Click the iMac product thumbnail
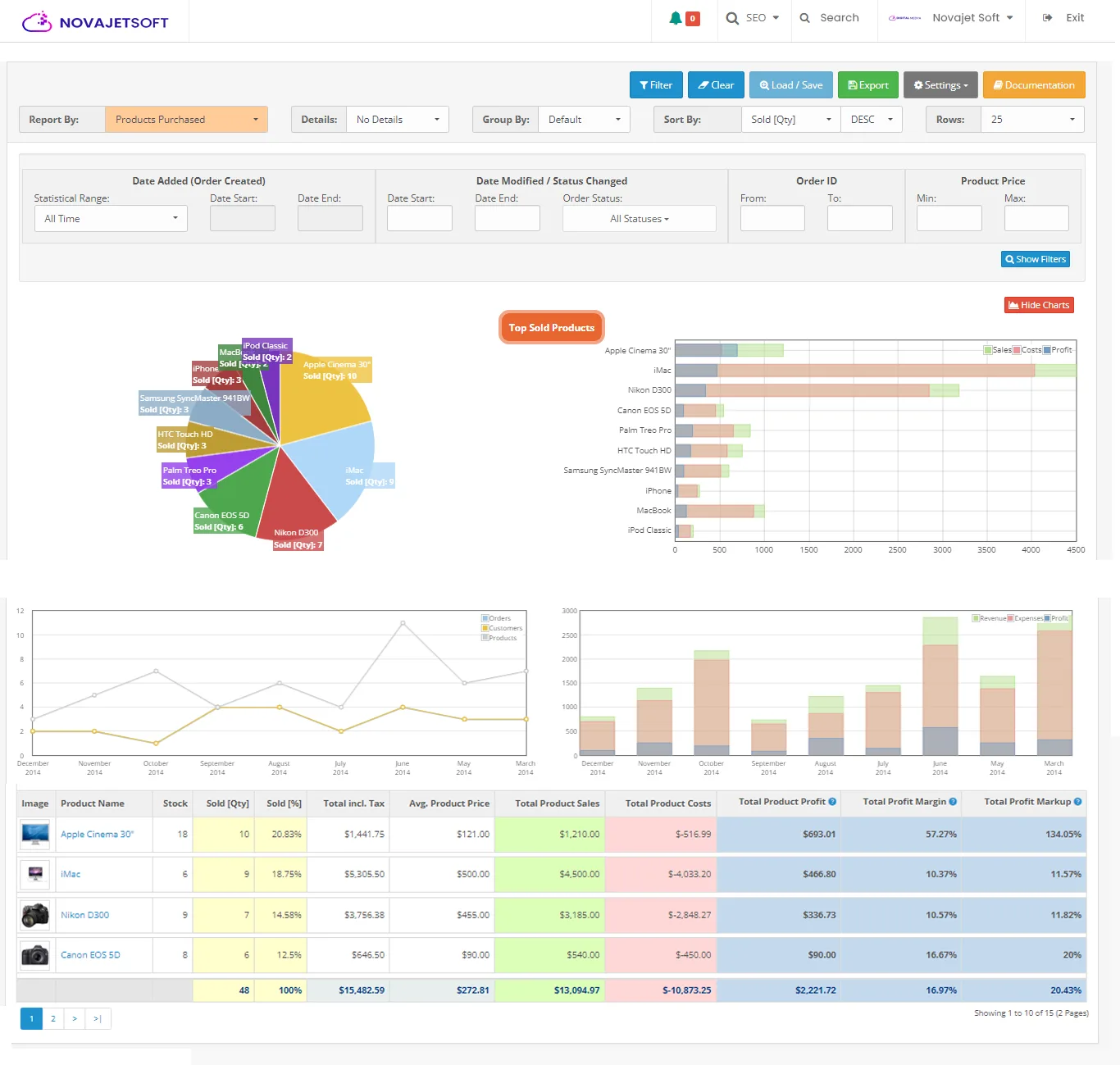Screen dimensions: 1120x1065 pyautogui.click(x=35, y=874)
